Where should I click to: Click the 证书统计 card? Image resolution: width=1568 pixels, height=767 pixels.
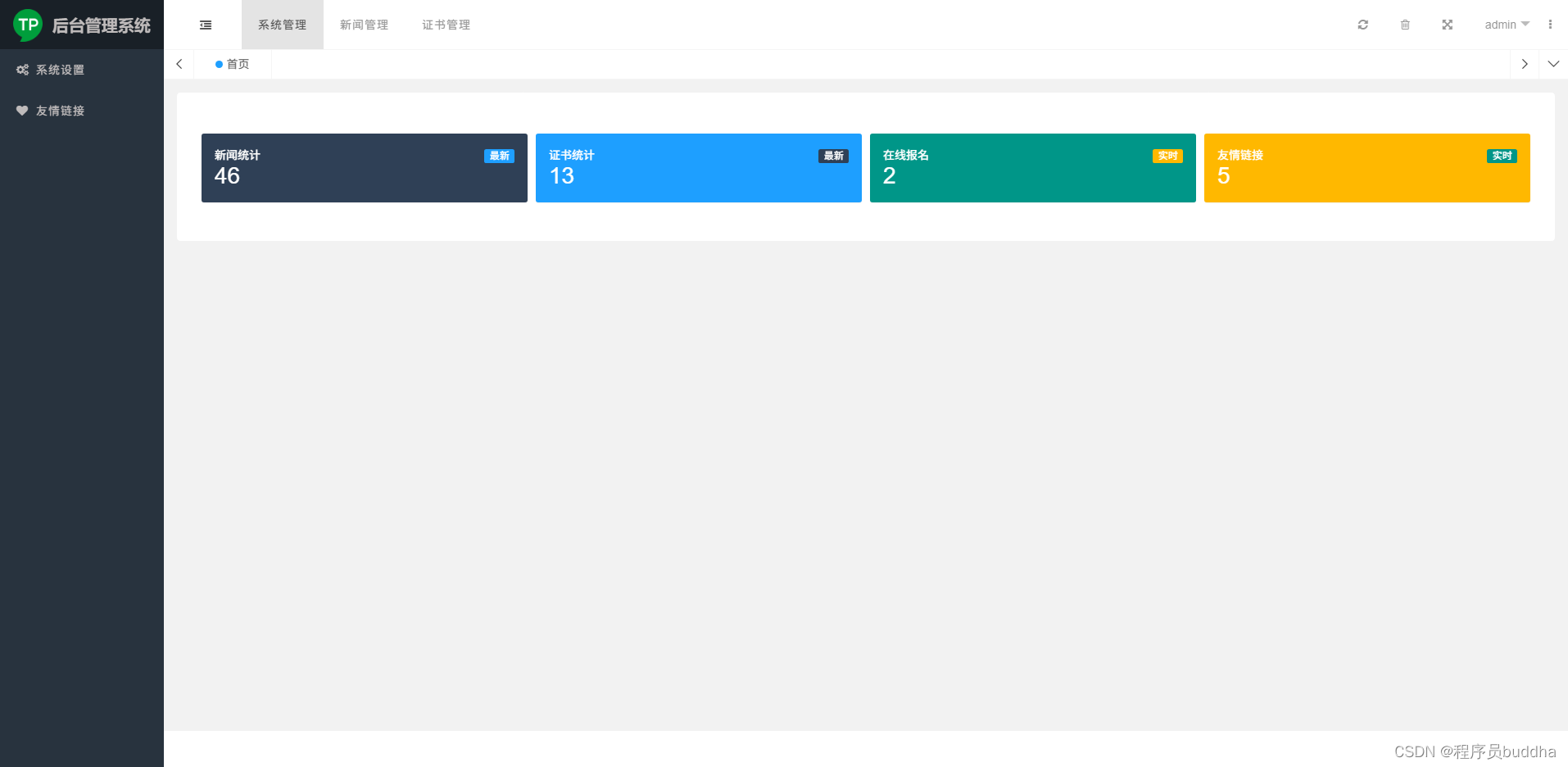699,168
